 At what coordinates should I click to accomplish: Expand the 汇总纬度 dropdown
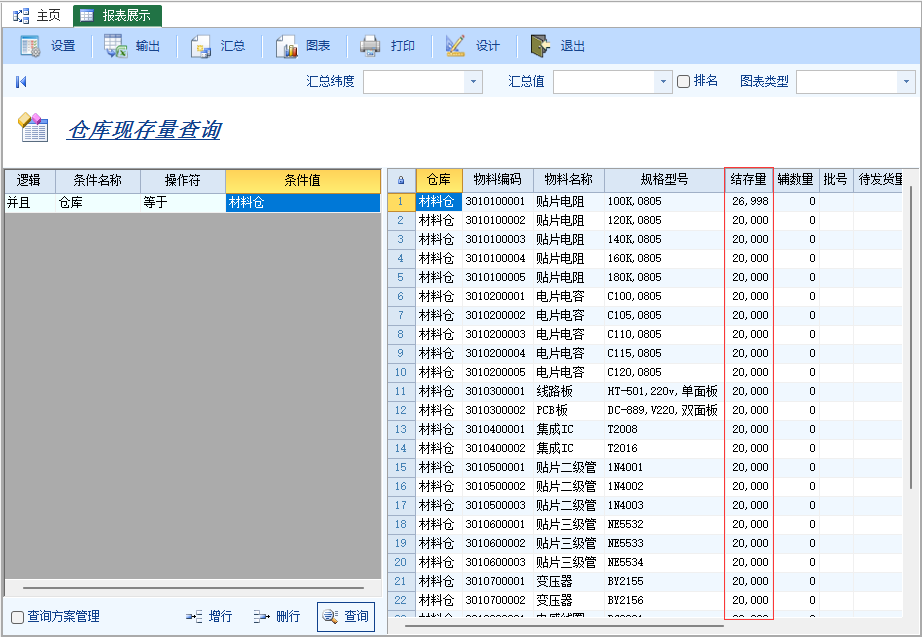pos(473,82)
